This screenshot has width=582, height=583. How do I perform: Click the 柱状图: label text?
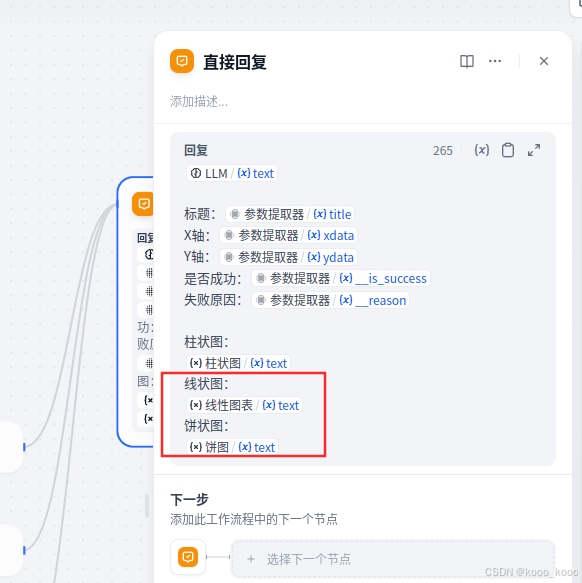pyautogui.click(x=206, y=342)
